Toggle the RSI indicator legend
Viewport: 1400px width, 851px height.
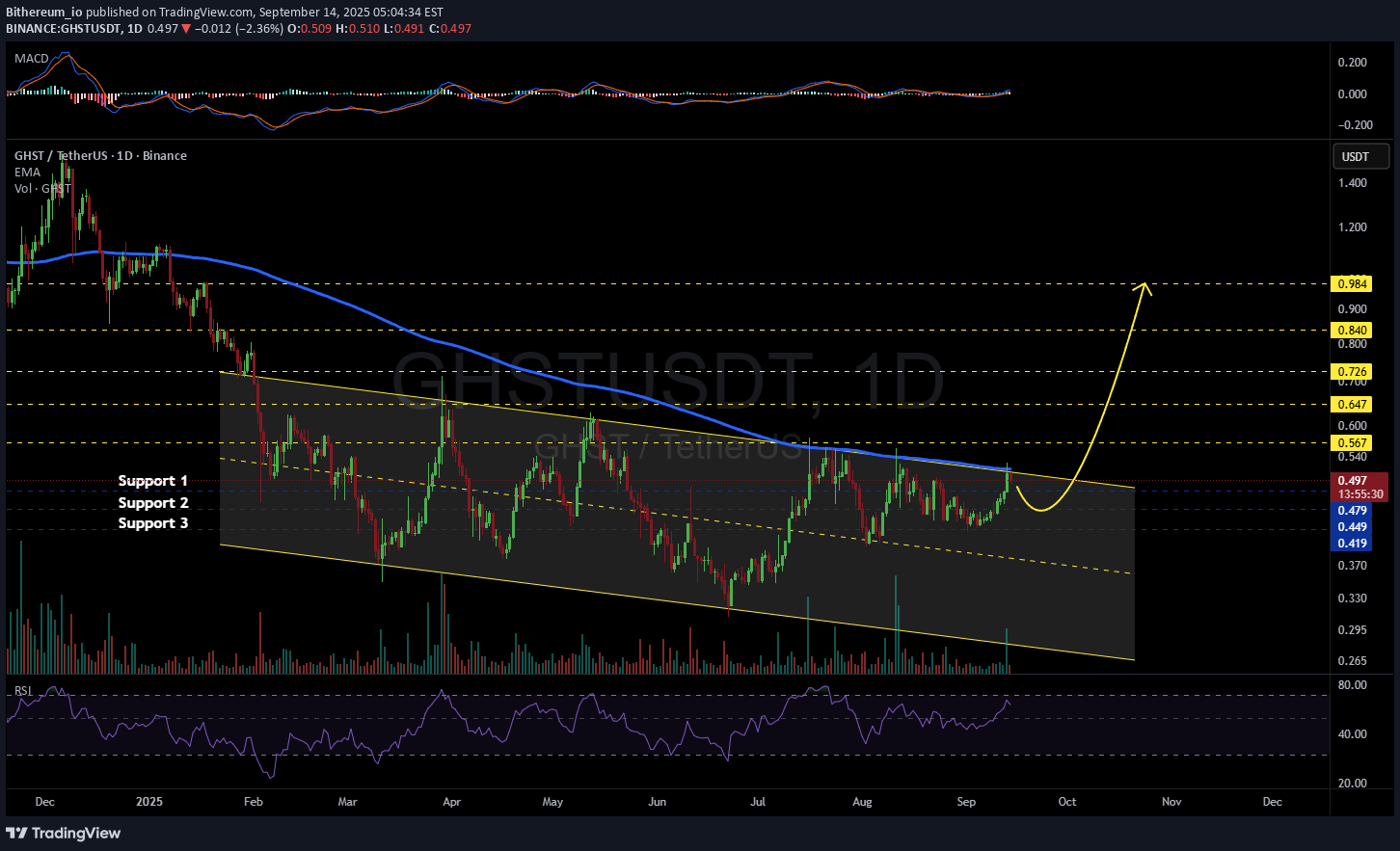point(23,690)
